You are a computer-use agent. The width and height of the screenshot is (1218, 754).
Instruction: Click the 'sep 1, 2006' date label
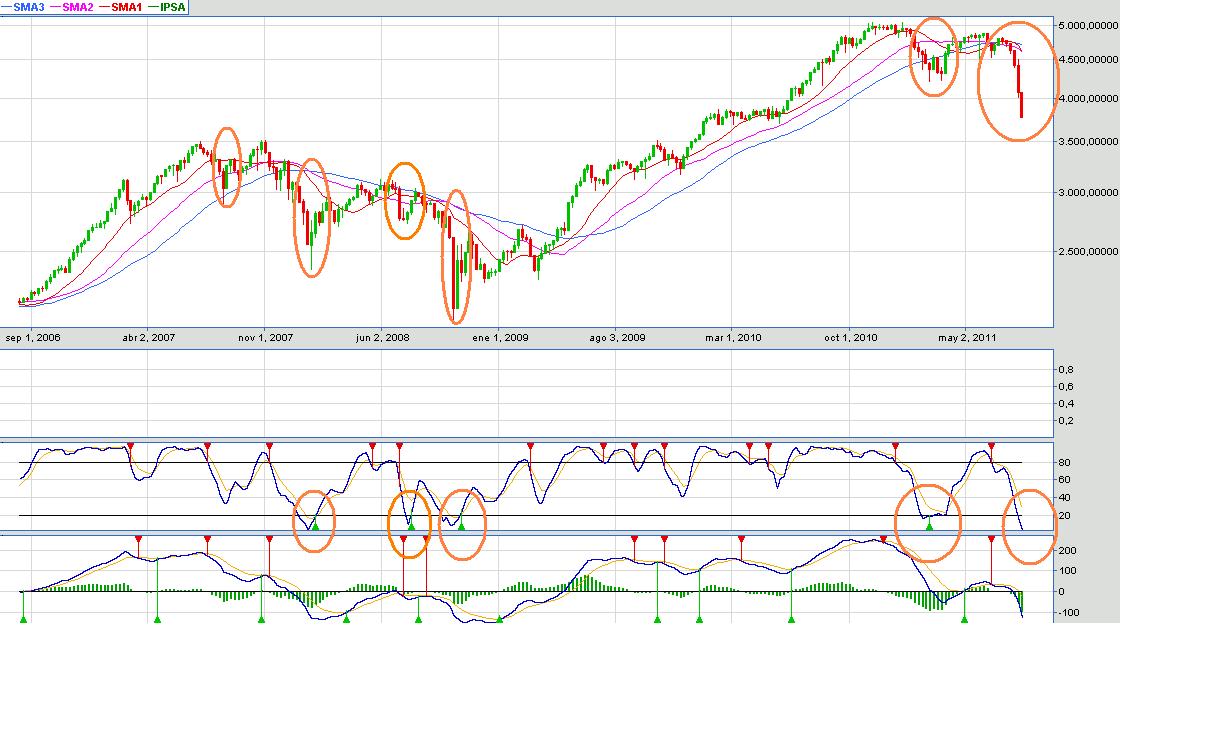coord(32,338)
